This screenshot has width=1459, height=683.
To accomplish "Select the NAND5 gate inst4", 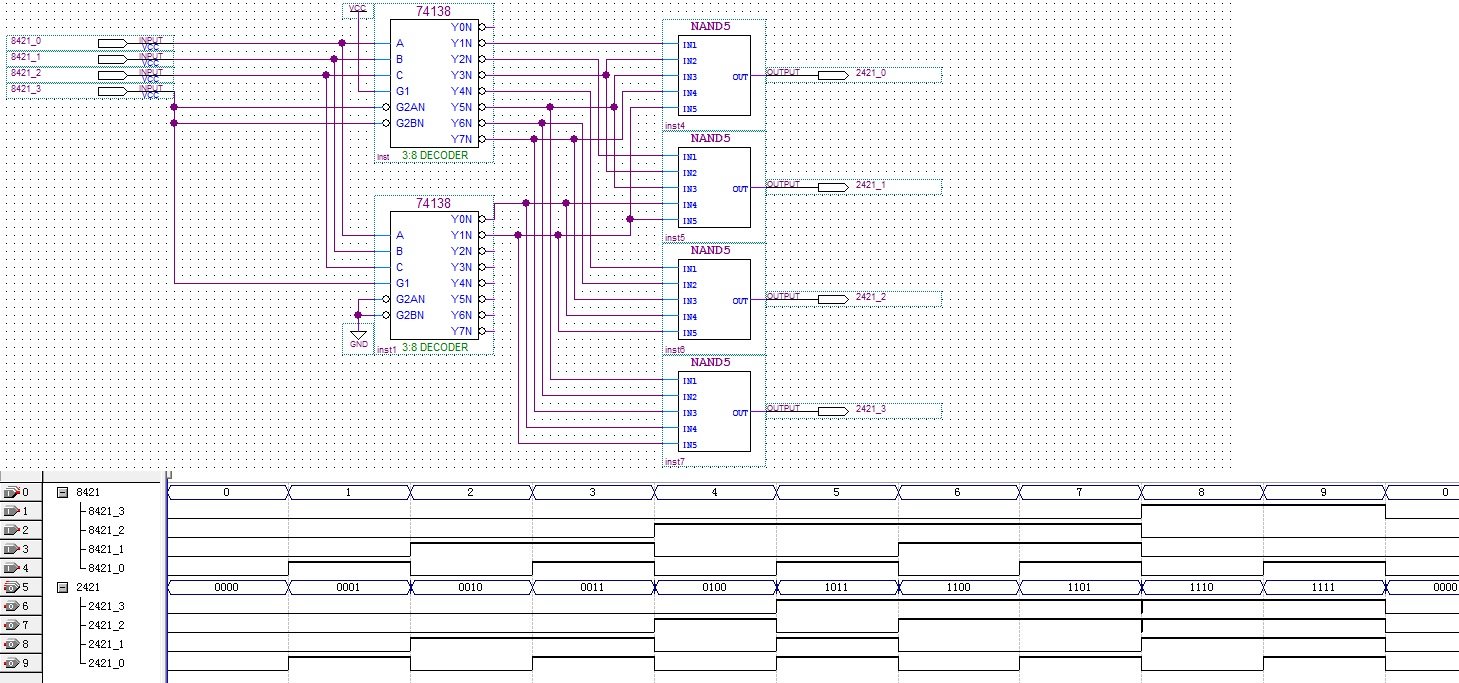I will tap(715, 77).
